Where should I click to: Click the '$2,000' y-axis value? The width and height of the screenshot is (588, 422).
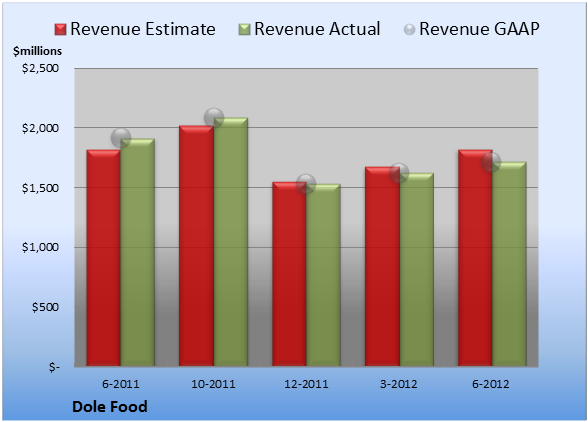pyautogui.click(x=40, y=128)
